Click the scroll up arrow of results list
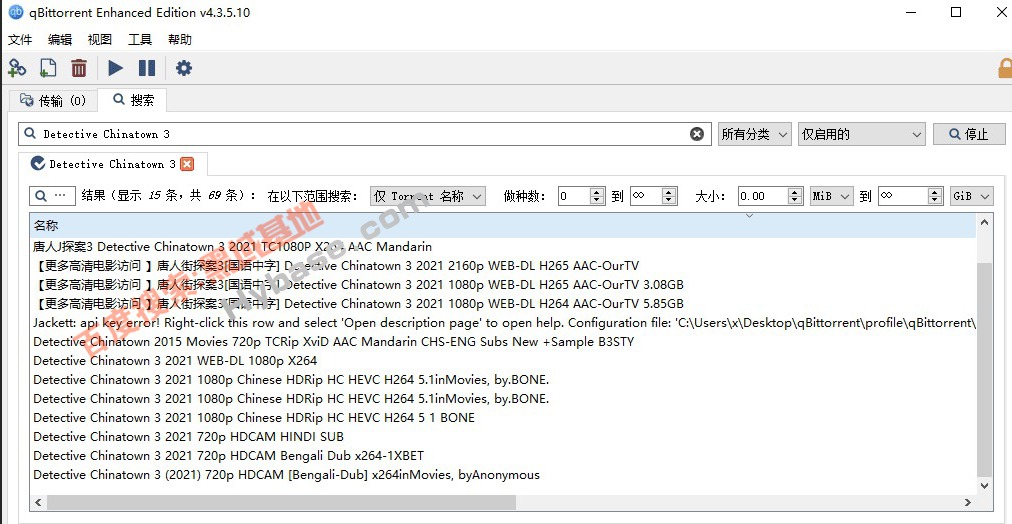The height and width of the screenshot is (524, 1012). coord(984,223)
